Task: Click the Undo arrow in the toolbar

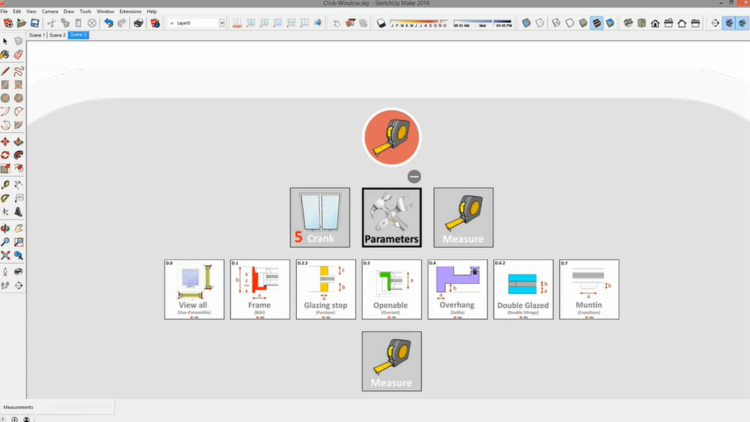Action: point(108,23)
